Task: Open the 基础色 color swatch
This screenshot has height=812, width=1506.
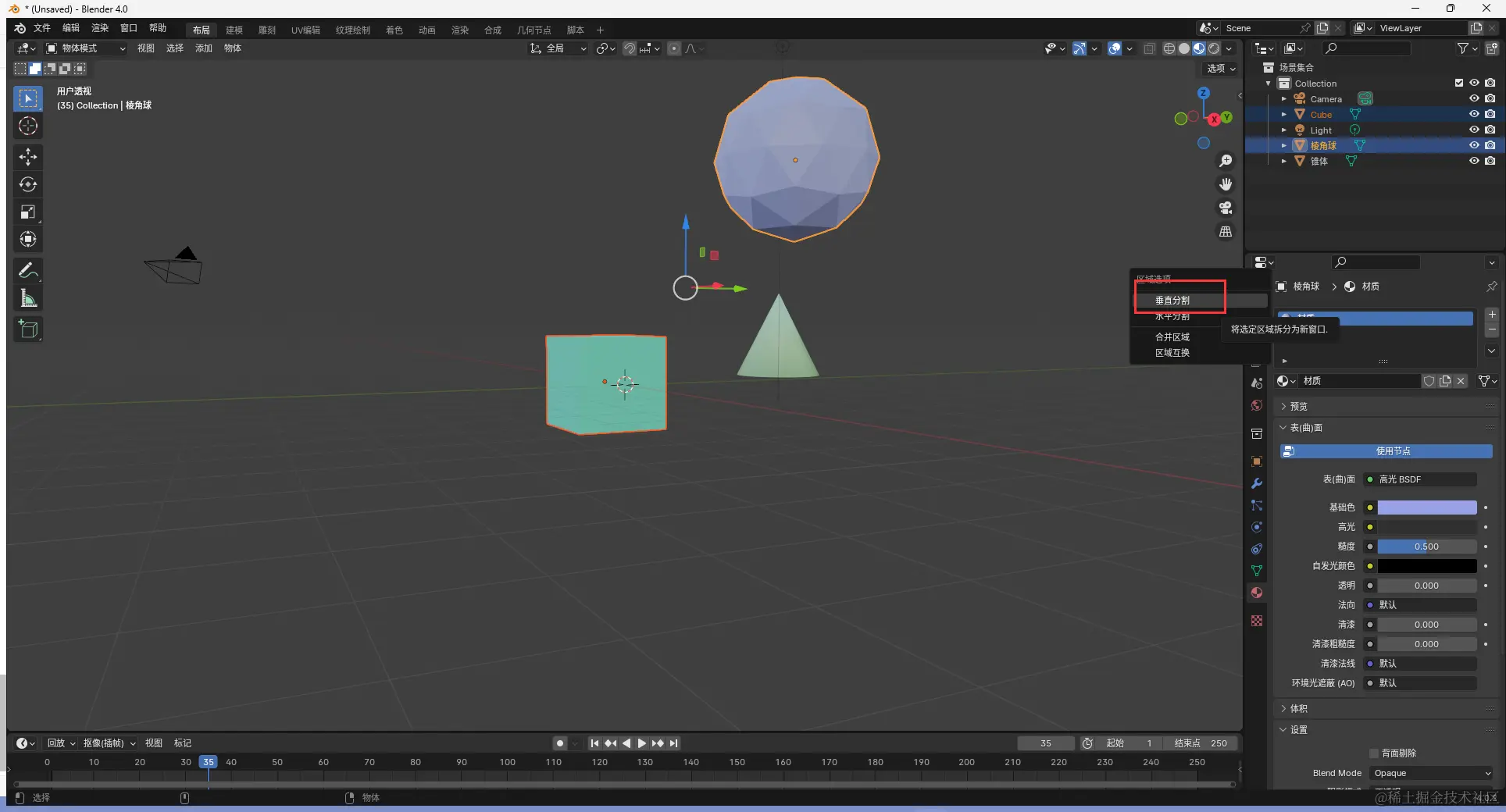Action: pos(1426,507)
